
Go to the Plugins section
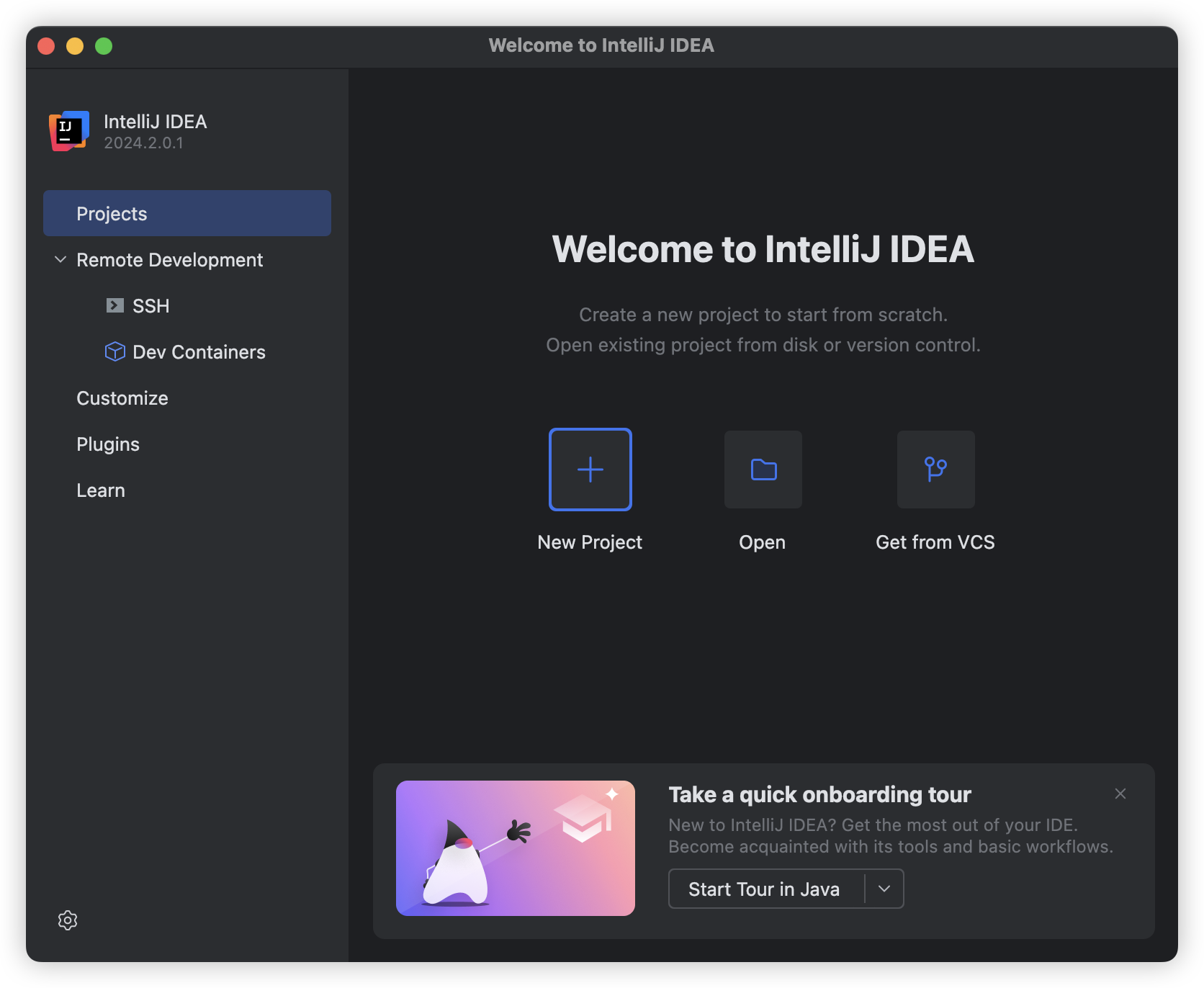click(108, 444)
